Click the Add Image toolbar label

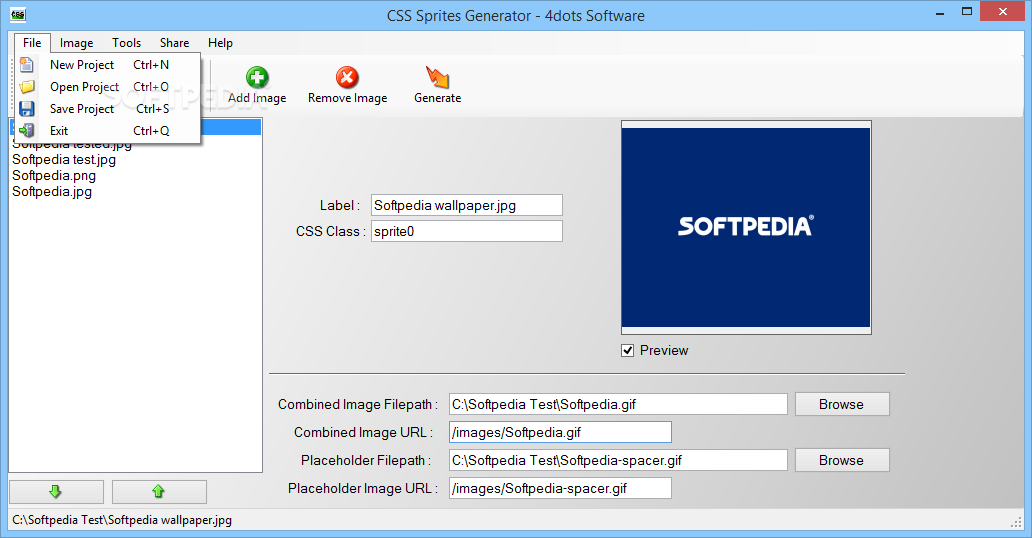coord(257,98)
